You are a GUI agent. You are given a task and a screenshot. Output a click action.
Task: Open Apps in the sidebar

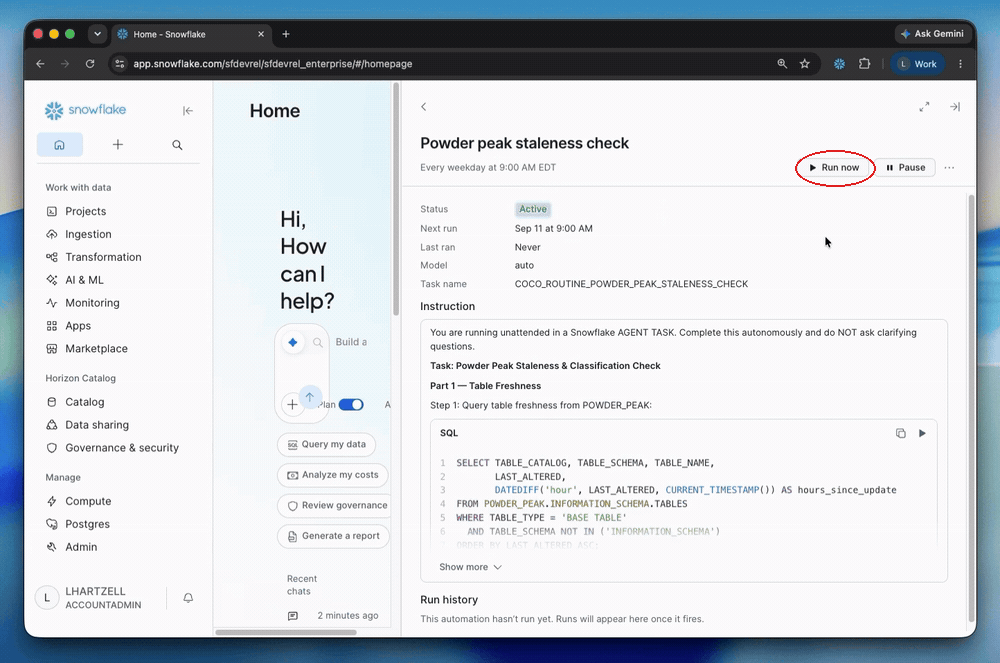[x=78, y=326]
